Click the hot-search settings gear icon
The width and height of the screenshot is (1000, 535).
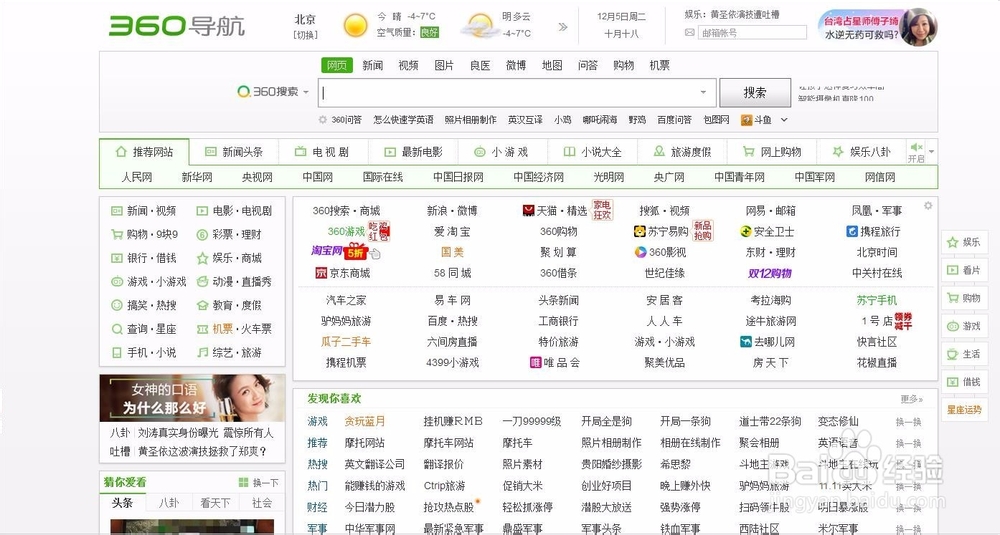click(323, 120)
